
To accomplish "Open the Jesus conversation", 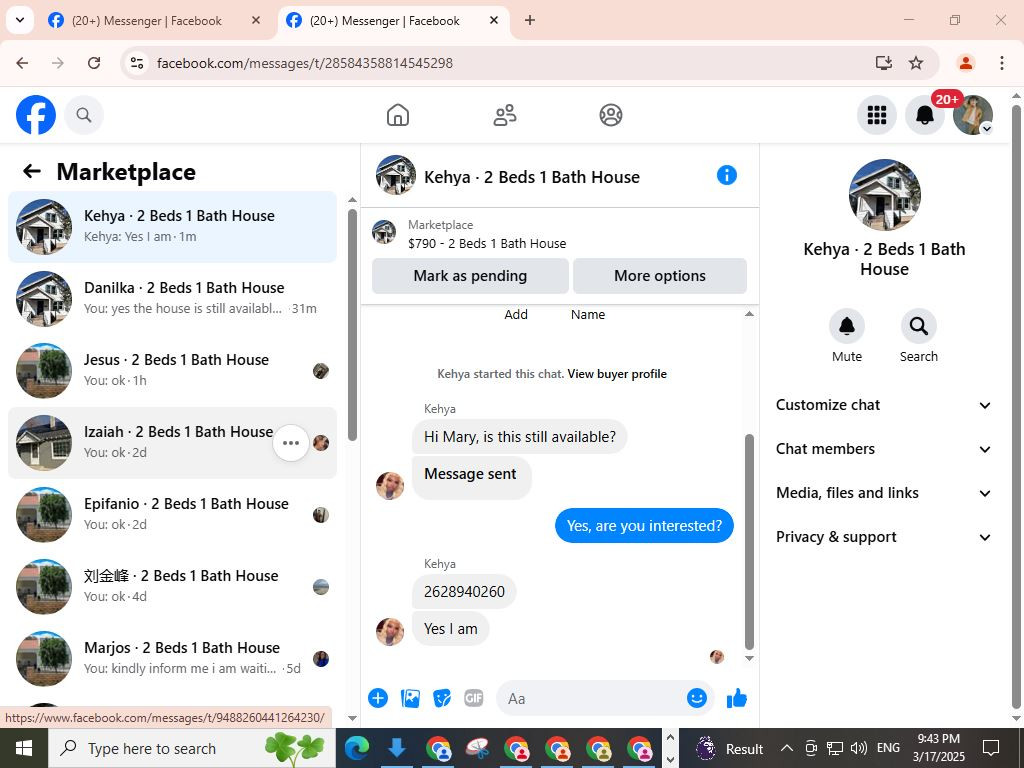I will point(172,370).
